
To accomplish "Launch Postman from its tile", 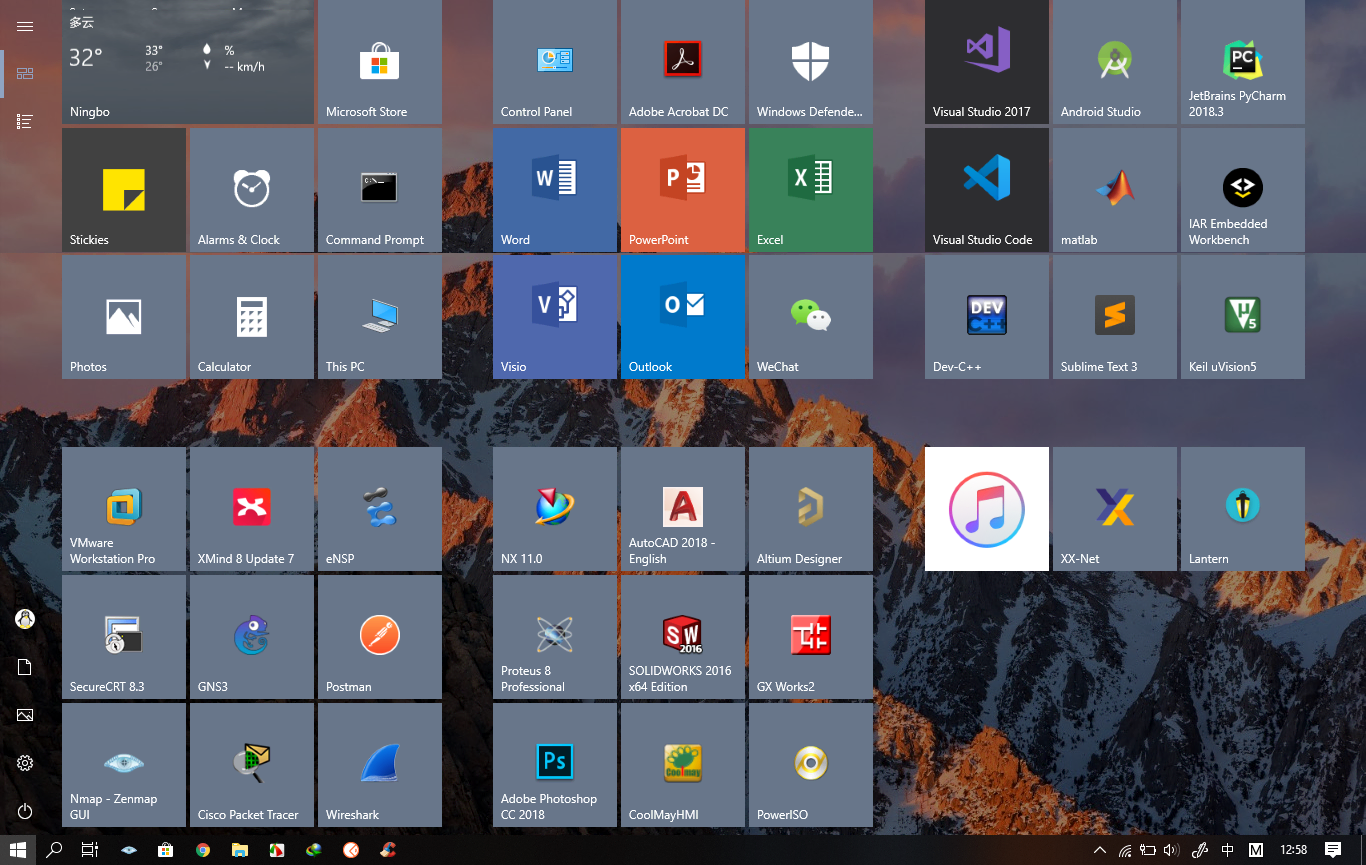I will point(380,637).
